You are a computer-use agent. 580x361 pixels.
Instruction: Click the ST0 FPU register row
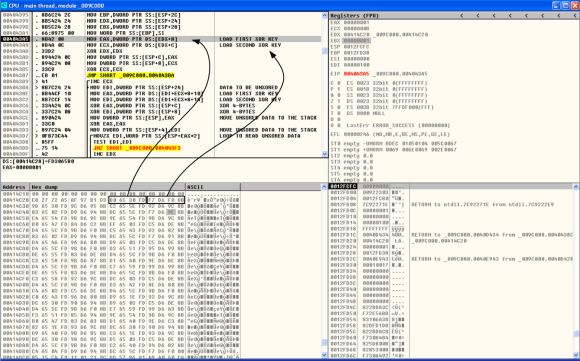[x=393, y=144]
